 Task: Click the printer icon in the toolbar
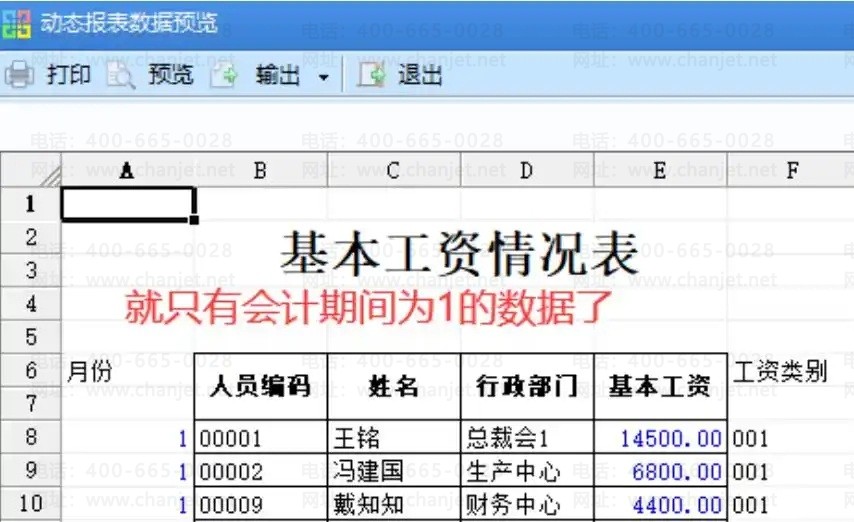click(x=19, y=75)
